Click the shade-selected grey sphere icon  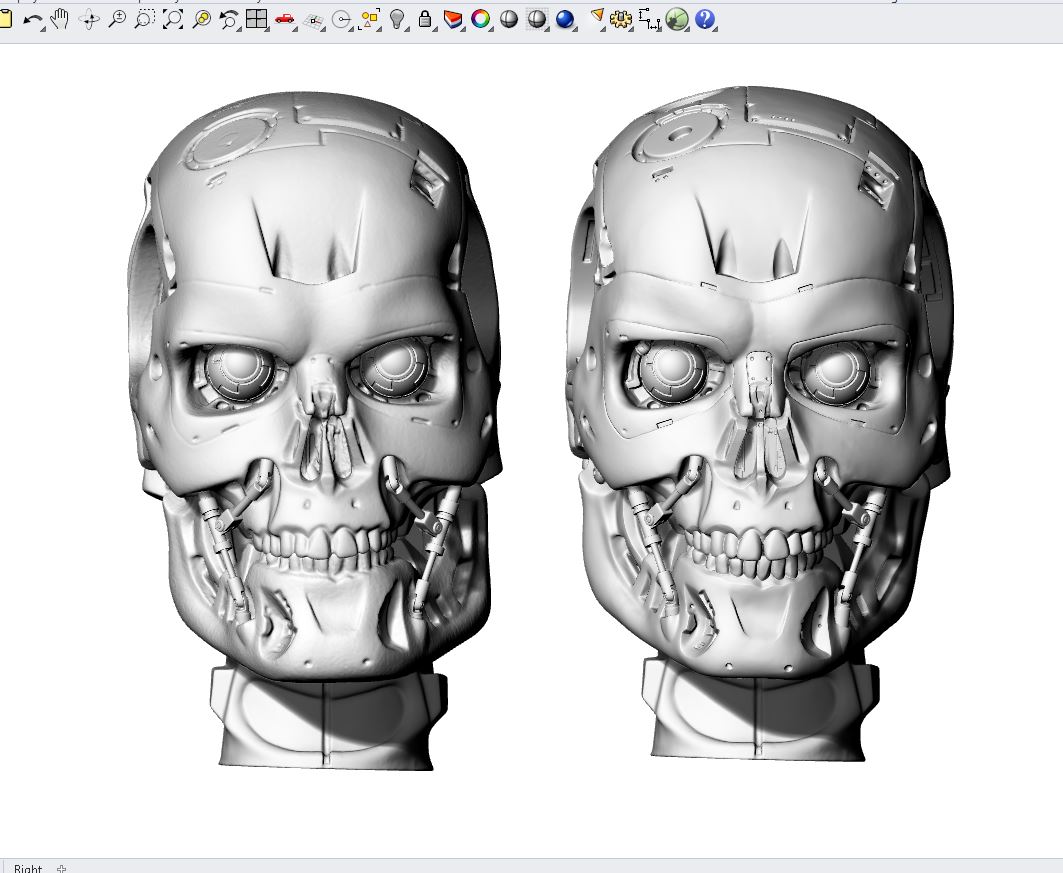[x=537, y=19]
